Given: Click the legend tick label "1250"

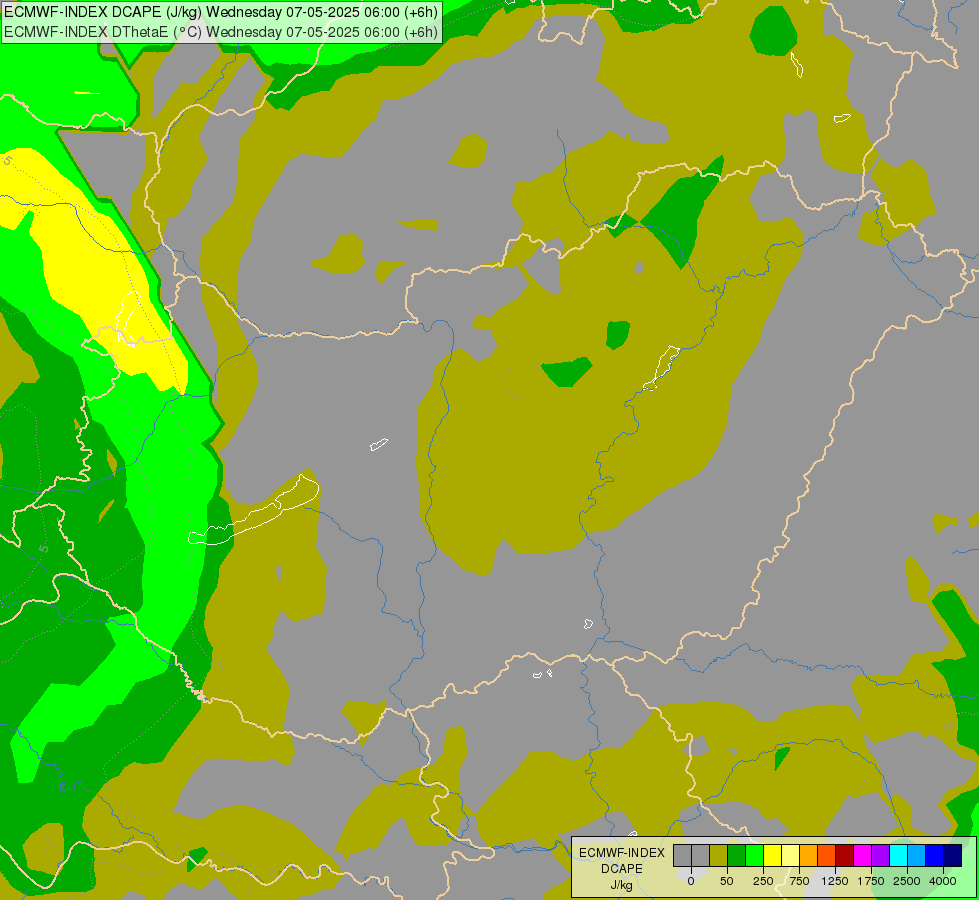Looking at the screenshot, I should click(835, 881).
